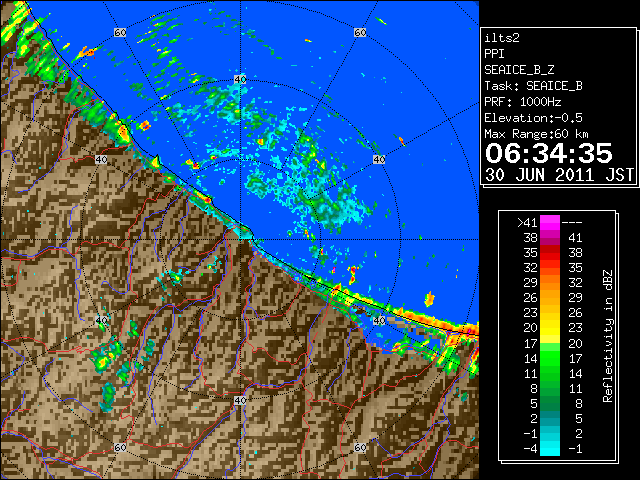640x480 pixels.
Task: Click the timestamp "06:34:35"
Action: (549, 153)
